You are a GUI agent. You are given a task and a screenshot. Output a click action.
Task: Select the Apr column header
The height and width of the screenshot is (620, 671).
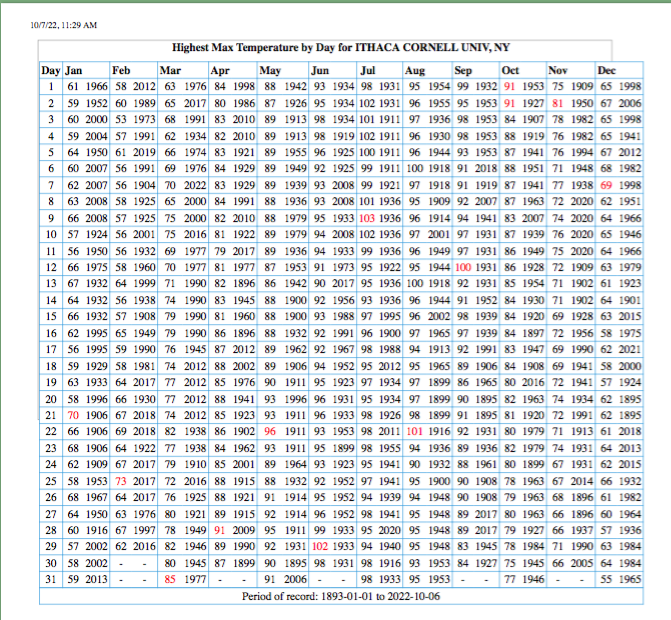pyautogui.click(x=220, y=71)
